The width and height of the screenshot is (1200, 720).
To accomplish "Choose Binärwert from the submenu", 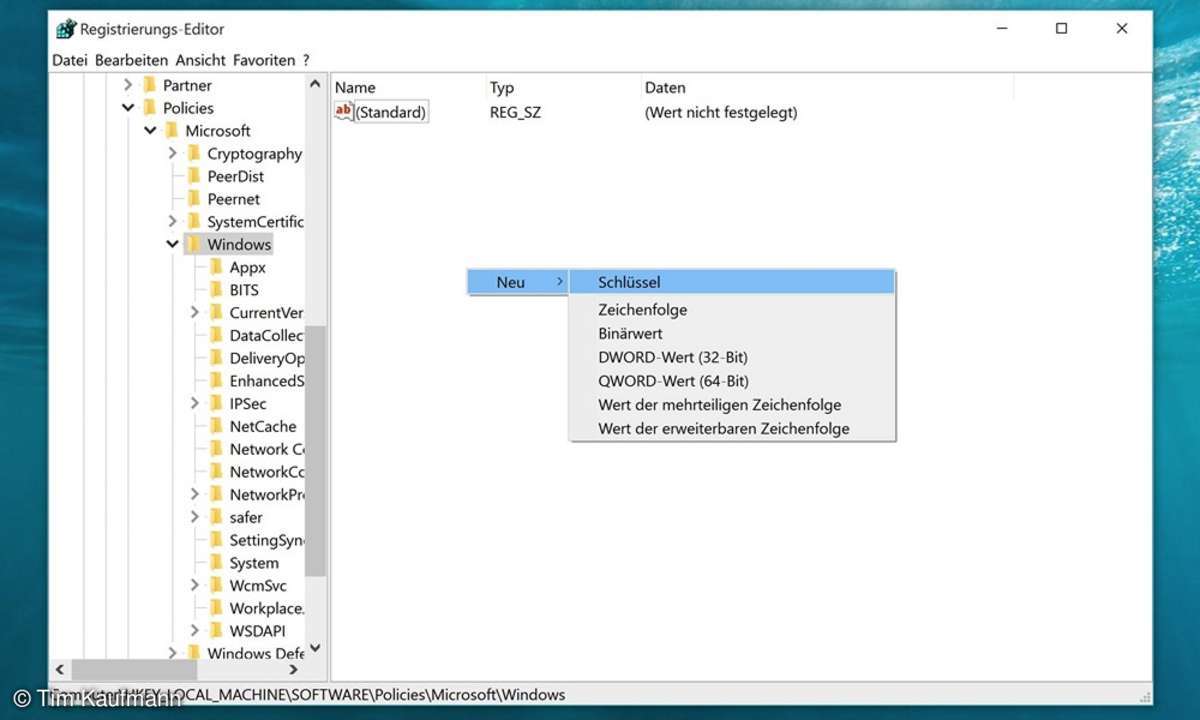I will pos(732,334).
